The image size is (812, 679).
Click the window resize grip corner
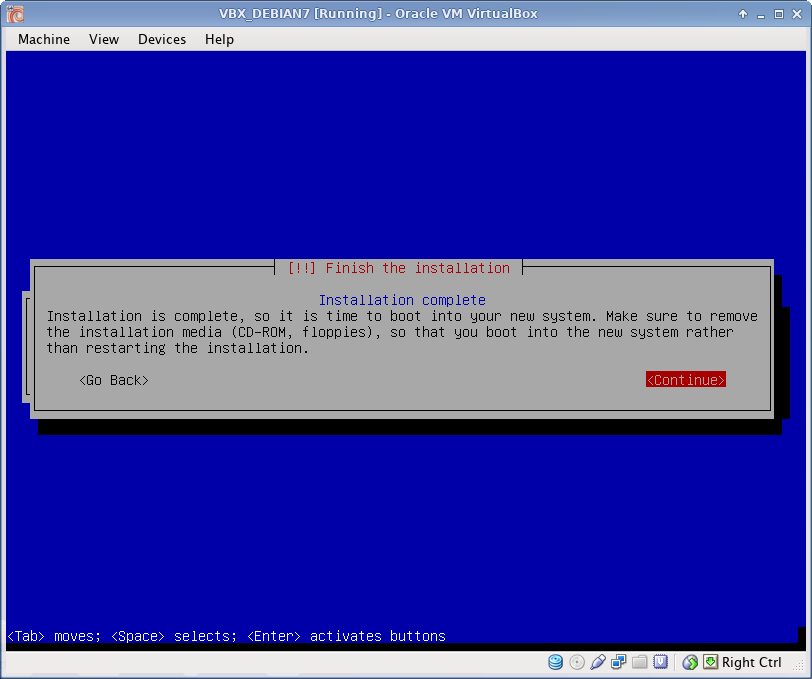click(x=801, y=666)
